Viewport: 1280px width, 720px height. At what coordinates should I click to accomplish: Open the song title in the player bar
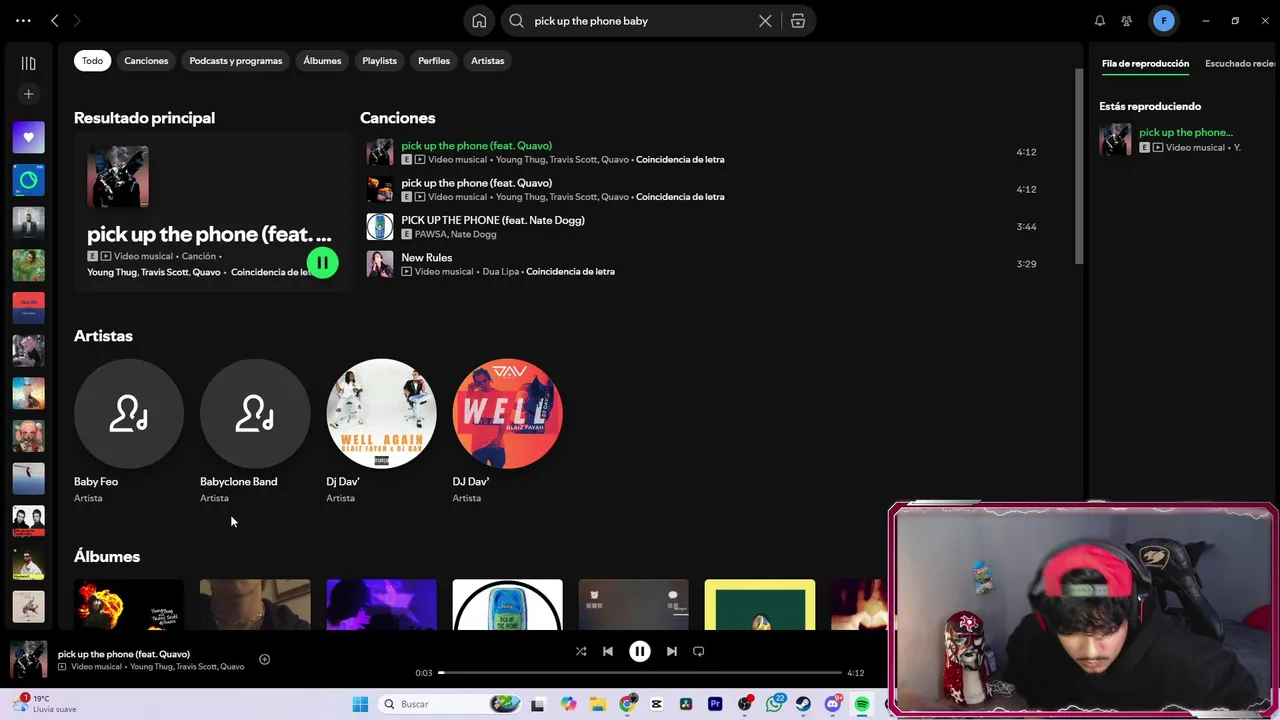pyautogui.click(x=124, y=654)
